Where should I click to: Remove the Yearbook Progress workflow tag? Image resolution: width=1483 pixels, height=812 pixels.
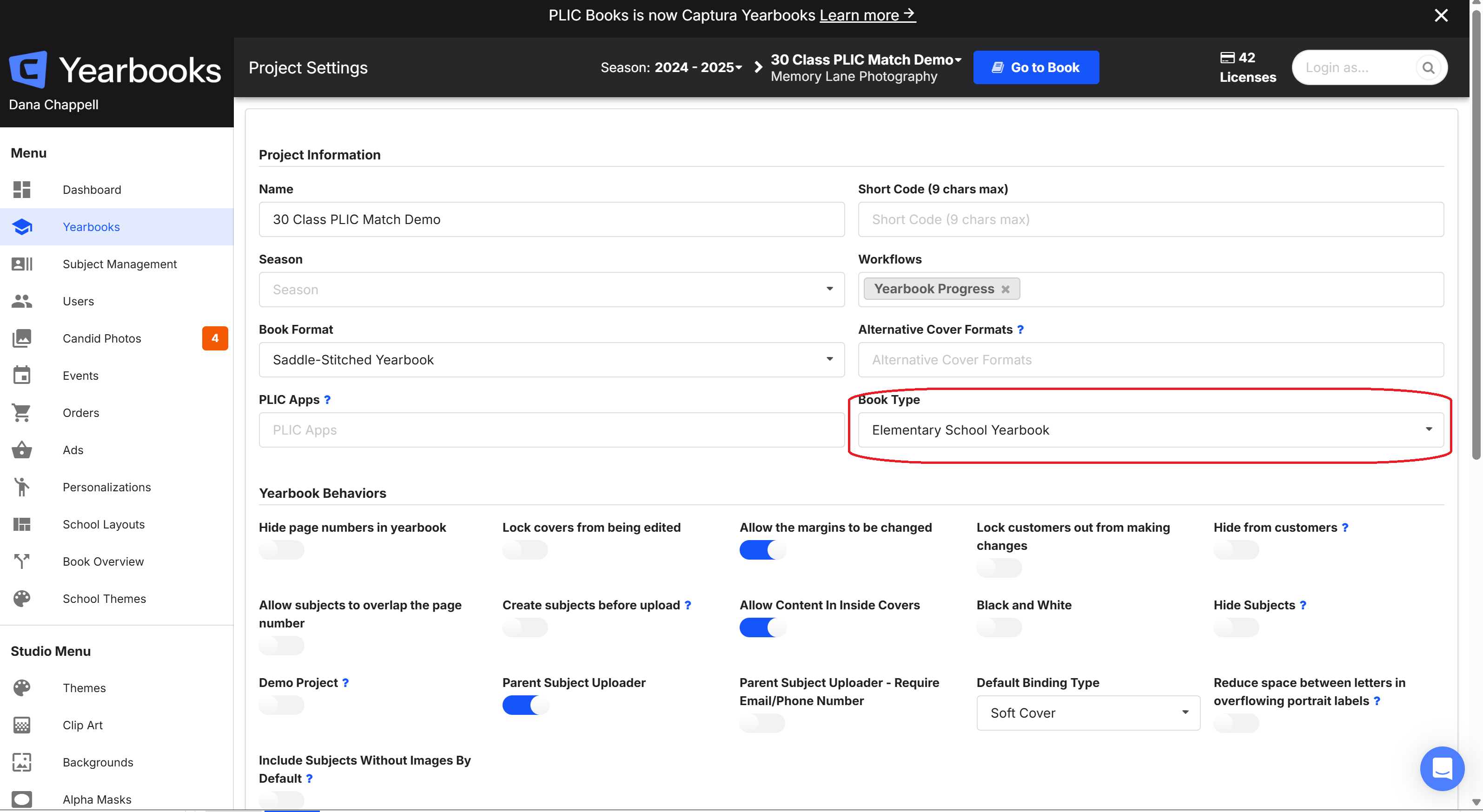click(1005, 289)
